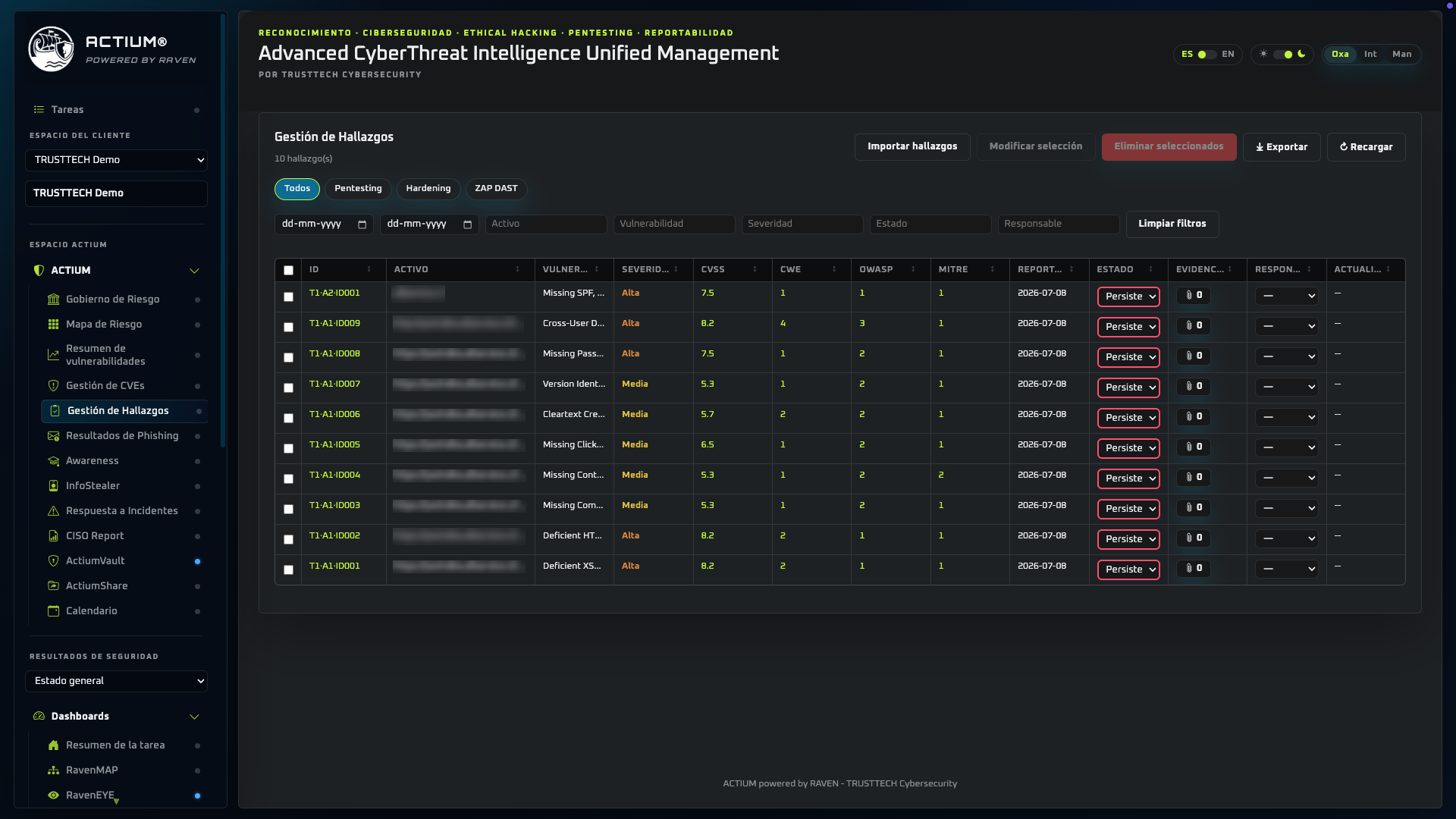
Task: Check the row T1-A1-ID005
Action: coord(288,449)
